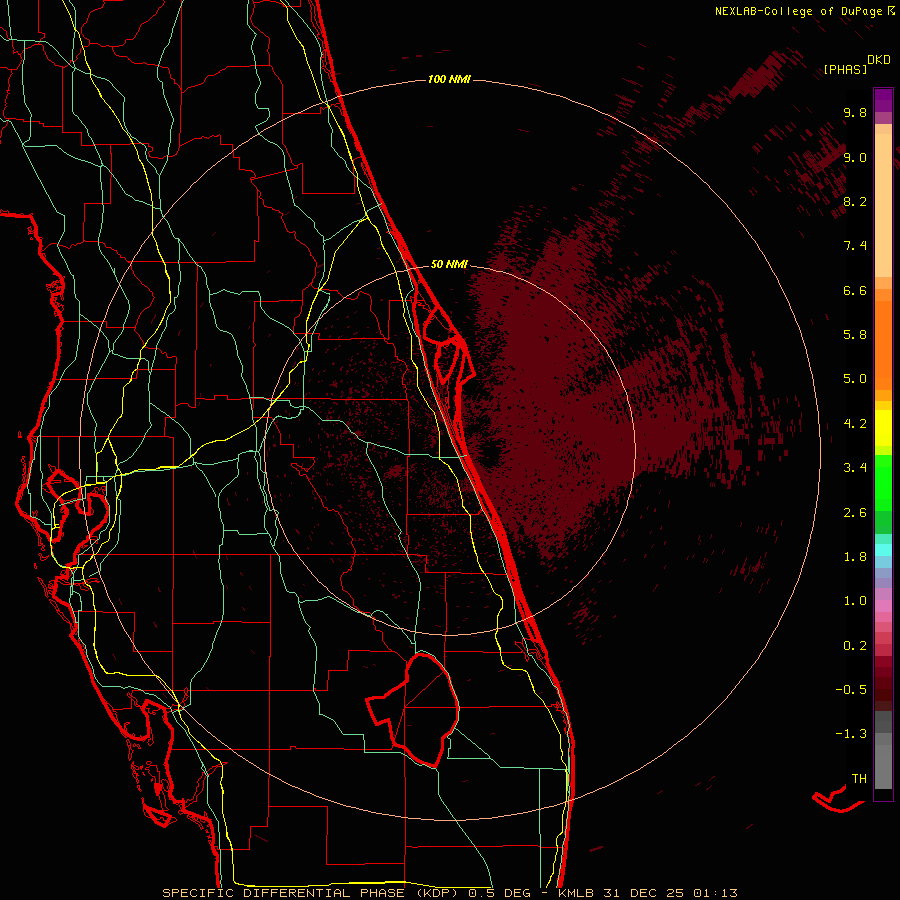Click the -1.3 value on color scale
Image resolution: width=900 pixels, height=900 pixels.
pos(851,734)
